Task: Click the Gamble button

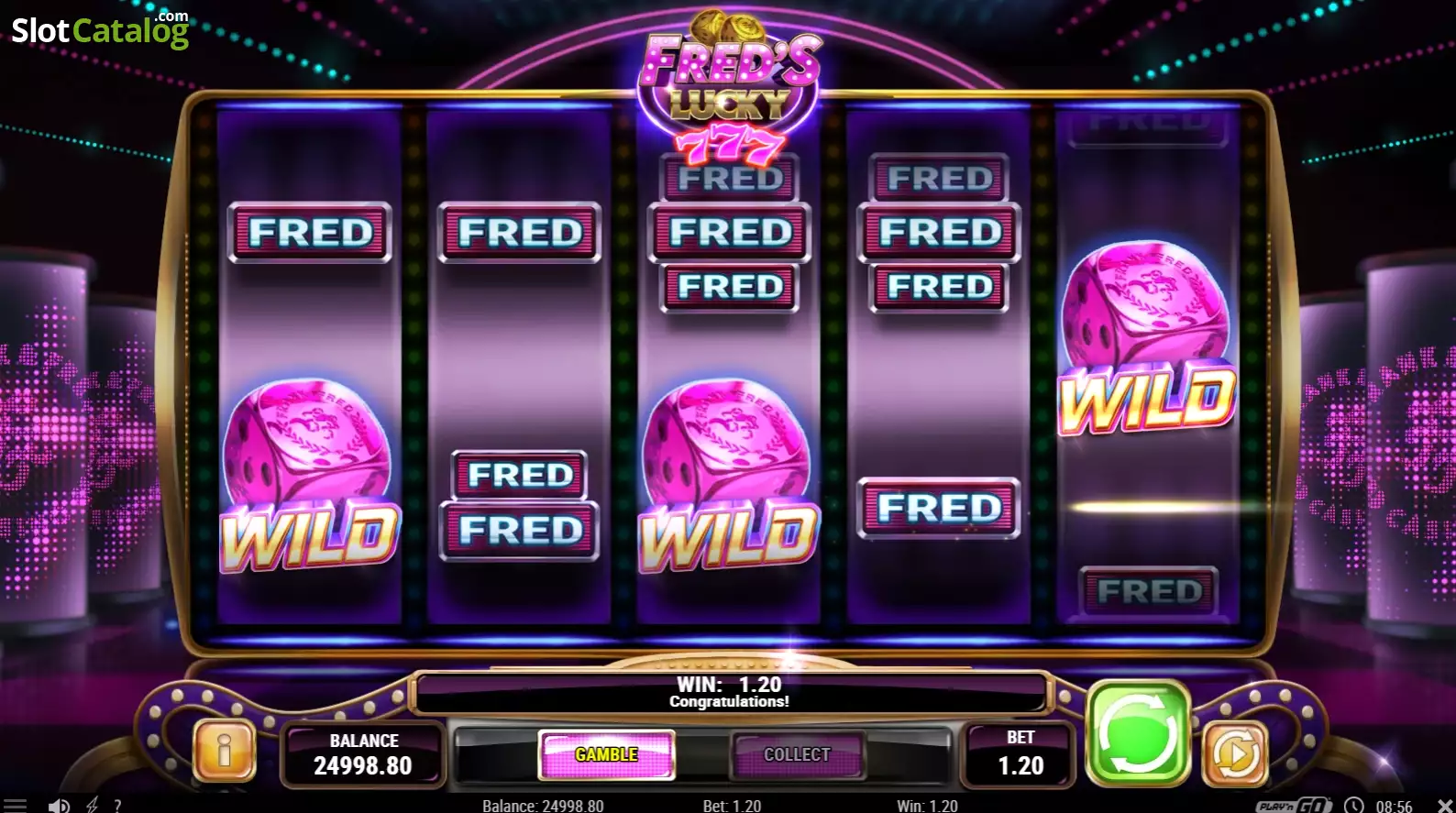Action: 606,754
